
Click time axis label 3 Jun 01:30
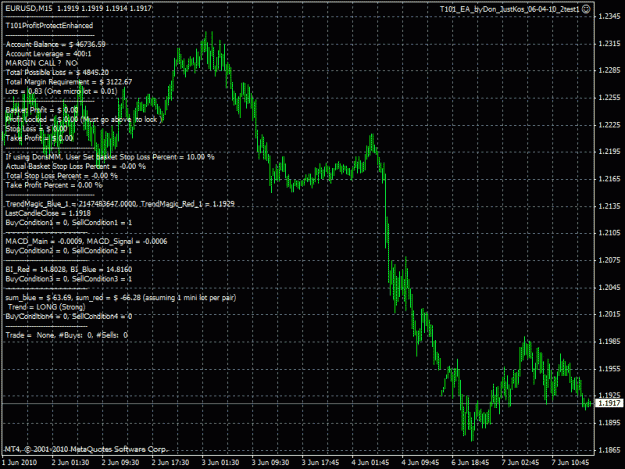click(220, 463)
